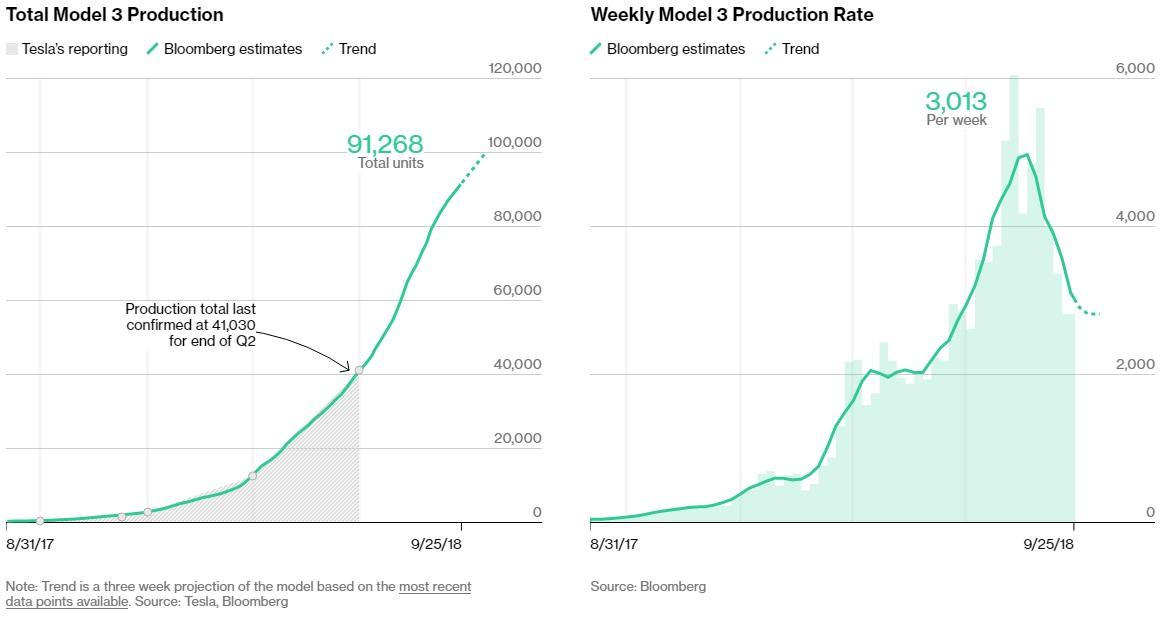This screenshot has height=617, width=1164.
Task: Click the "Production total last confirmed" annotation text
Action: point(190,325)
